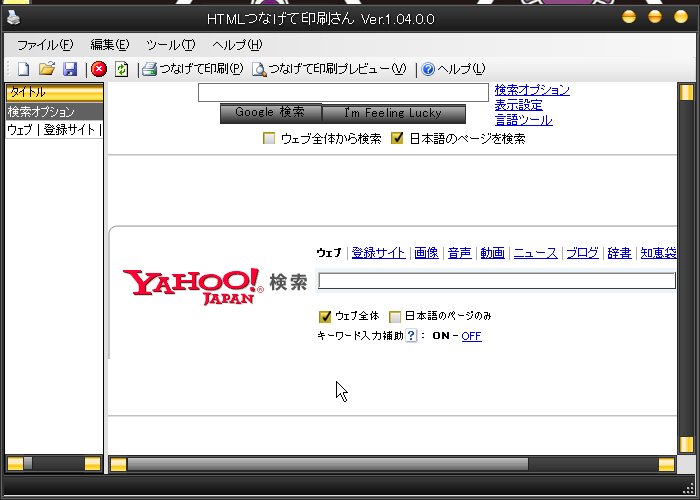
Task: Select the ウェブ | 登録サイト list row
Action: [54, 129]
